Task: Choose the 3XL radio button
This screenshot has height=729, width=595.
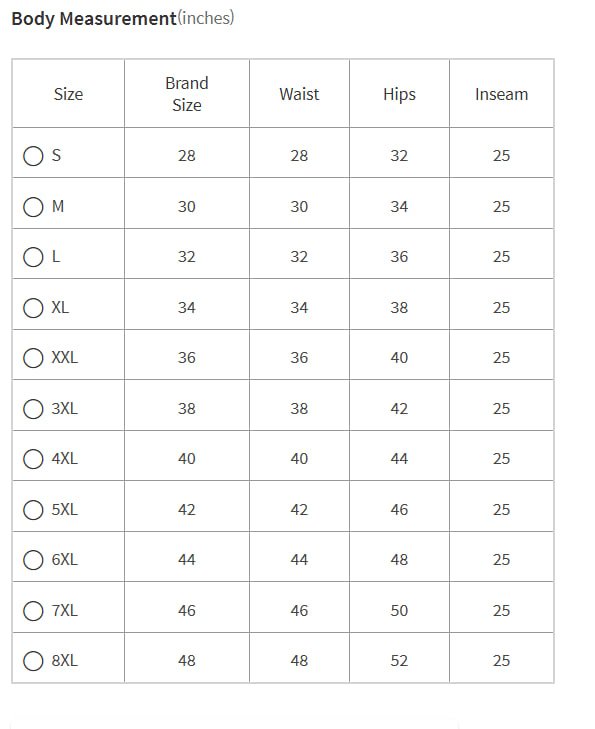Action: pyautogui.click(x=33, y=409)
